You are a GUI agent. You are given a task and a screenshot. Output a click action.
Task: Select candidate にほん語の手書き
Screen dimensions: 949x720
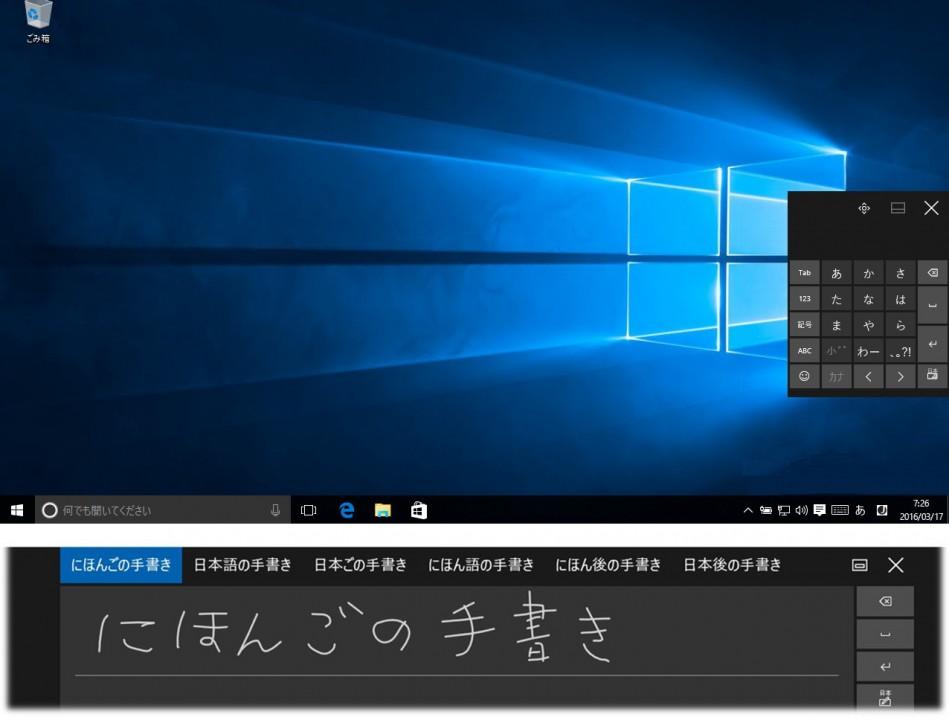pos(481,565)
